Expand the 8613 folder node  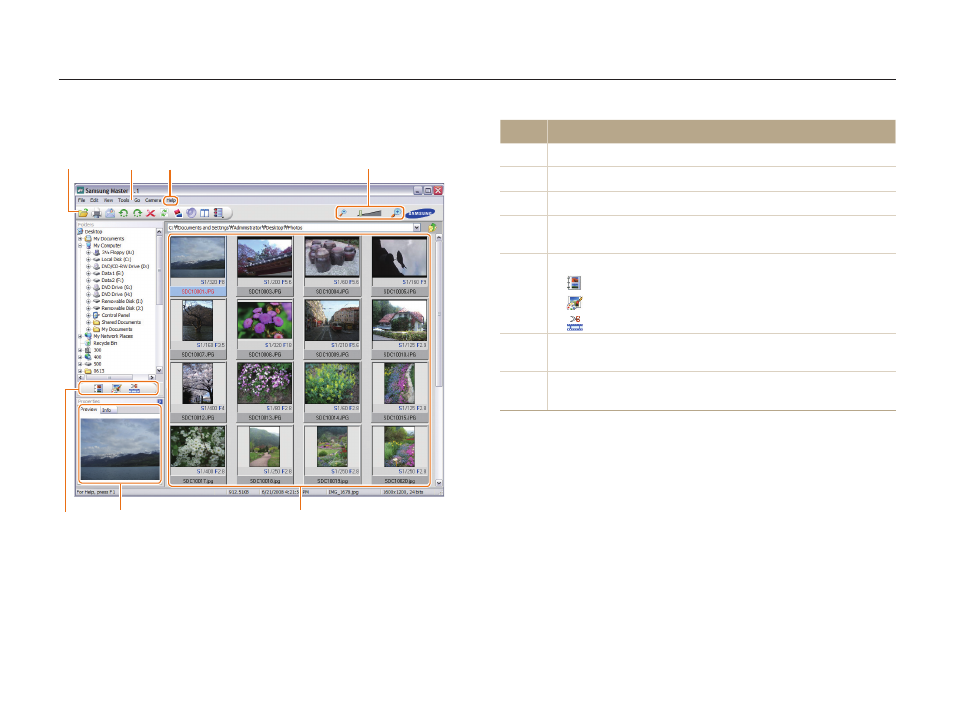(x=80, y=371)
